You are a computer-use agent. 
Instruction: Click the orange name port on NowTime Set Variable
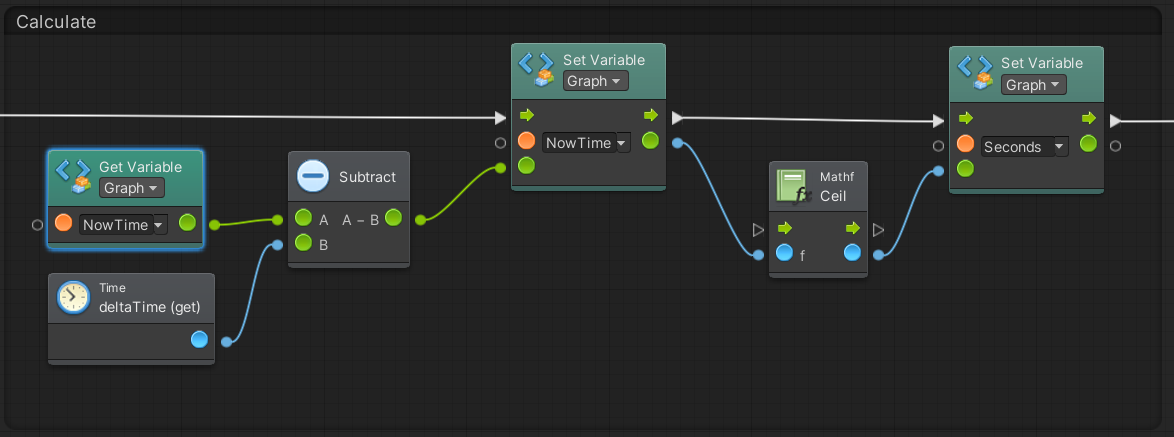tap(526, 141)
